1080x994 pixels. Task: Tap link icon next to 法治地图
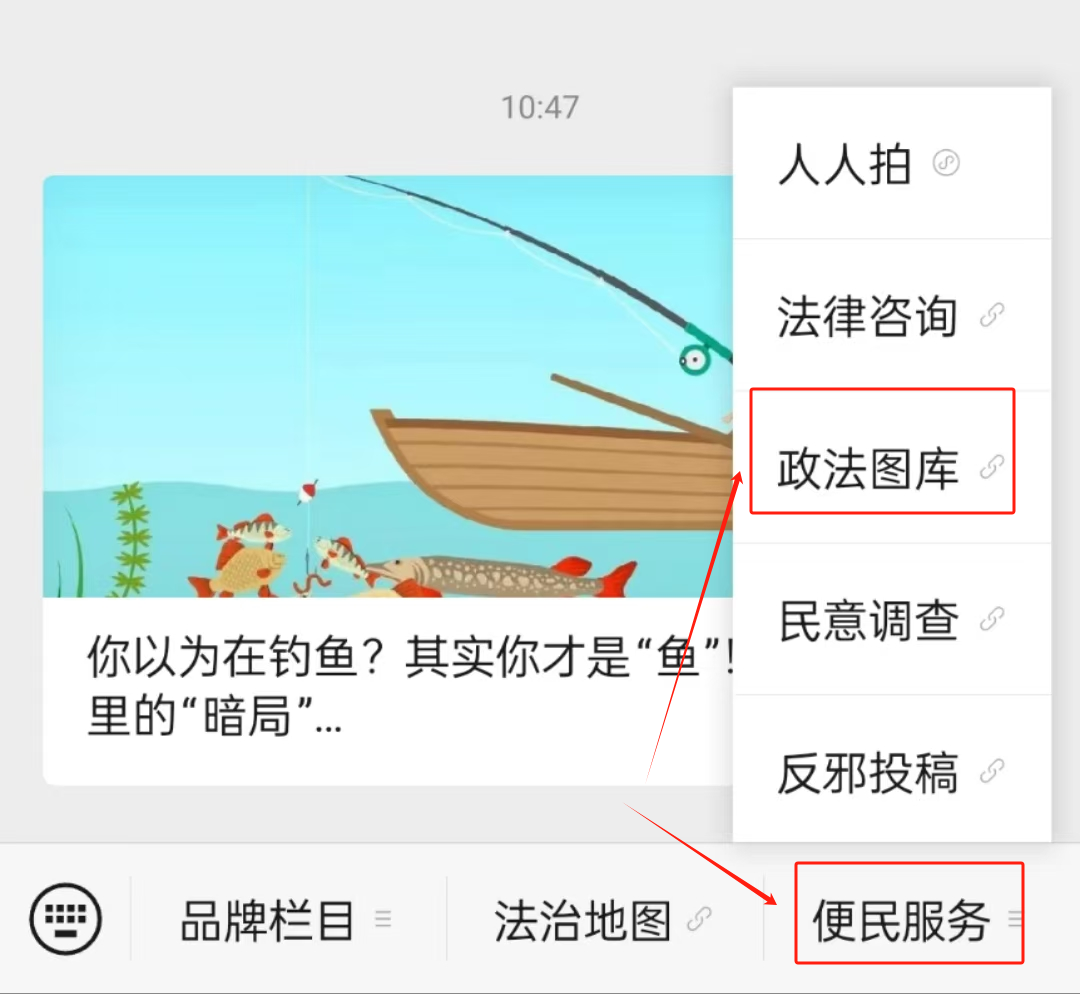click(x=699, y=919)
